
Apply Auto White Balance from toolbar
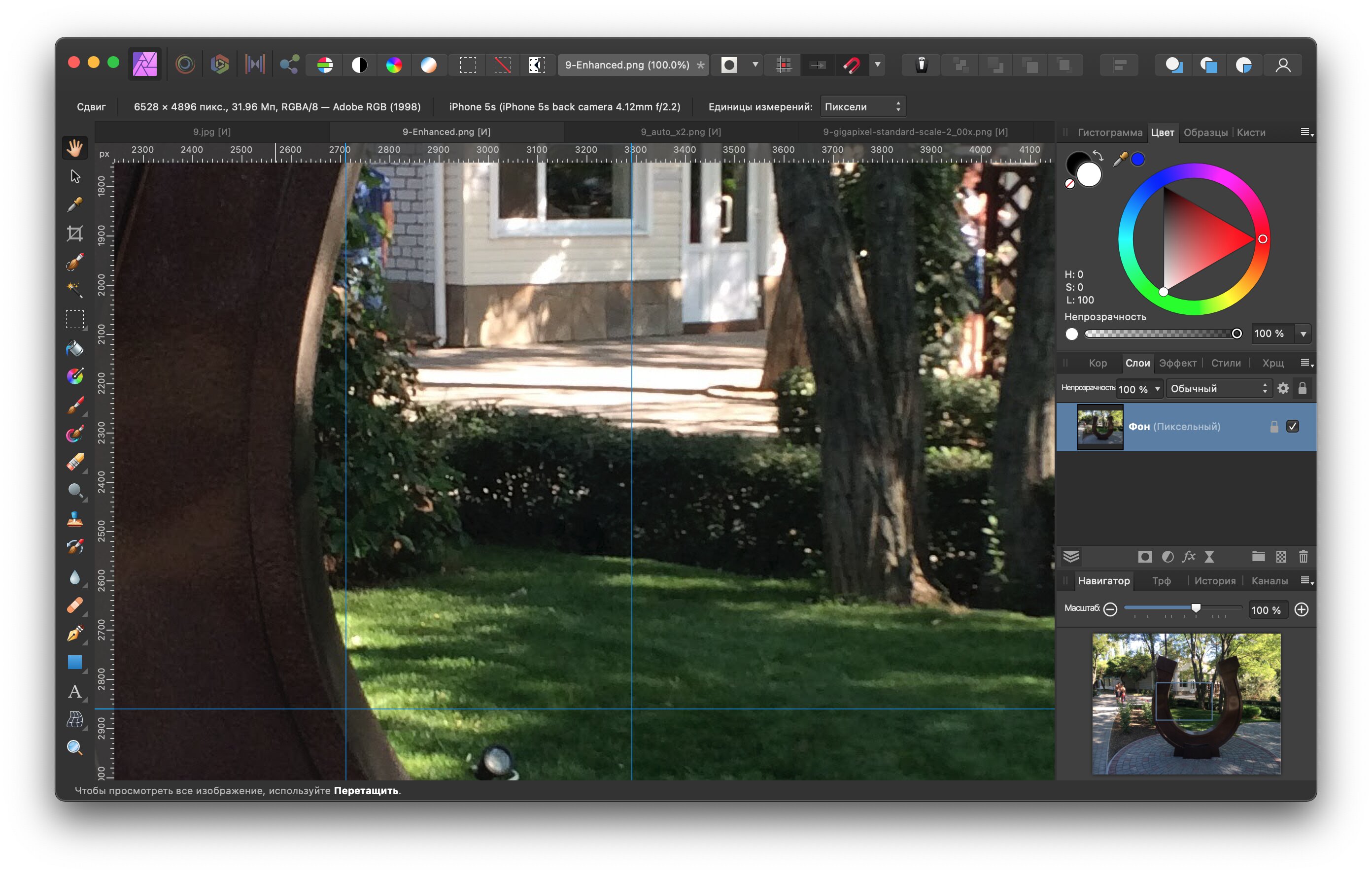click(x=428, y=65)
